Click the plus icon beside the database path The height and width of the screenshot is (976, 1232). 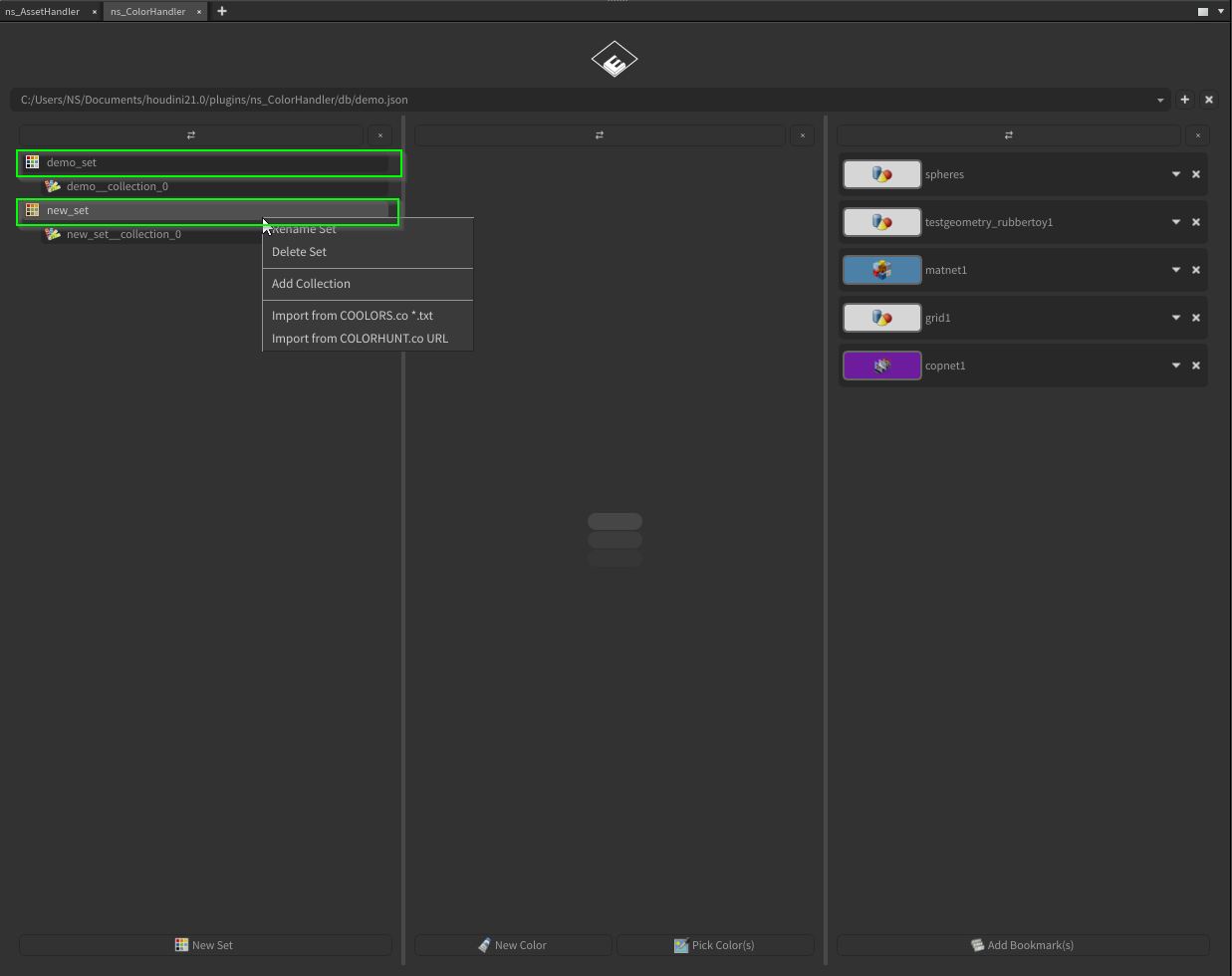[x=1184, y=100]
